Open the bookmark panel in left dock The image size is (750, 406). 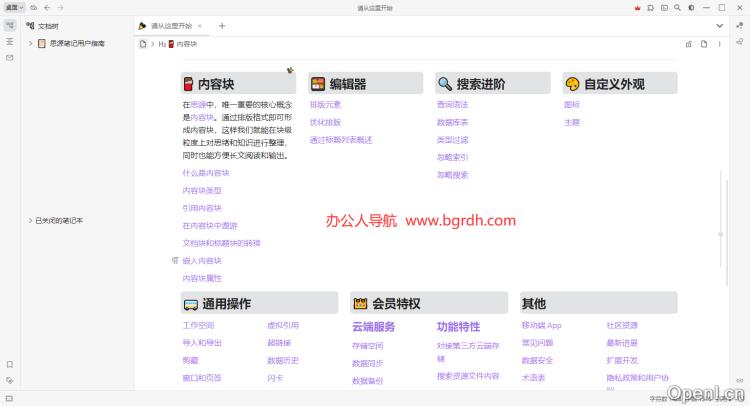[x=9, y=364]
